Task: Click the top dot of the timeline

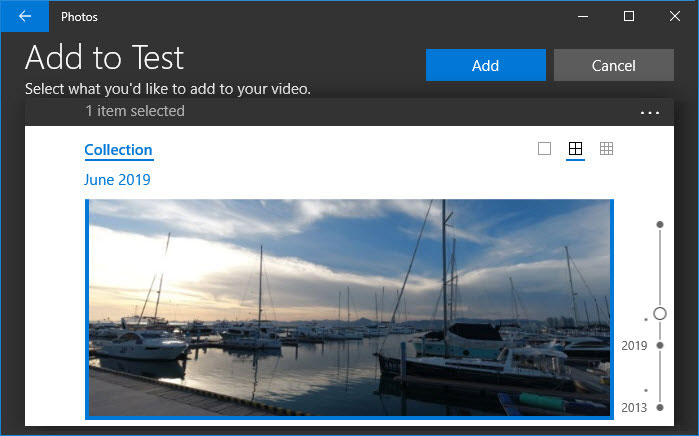Action: tap(660, 224)
